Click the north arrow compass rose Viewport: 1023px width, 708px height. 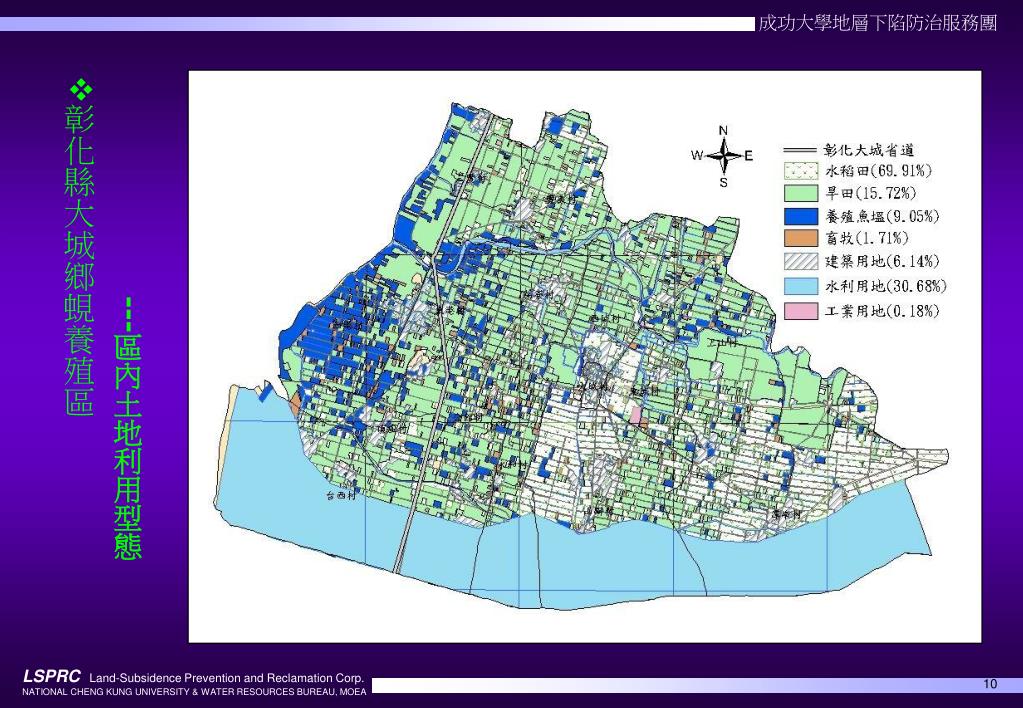click(x=723, y=156)
